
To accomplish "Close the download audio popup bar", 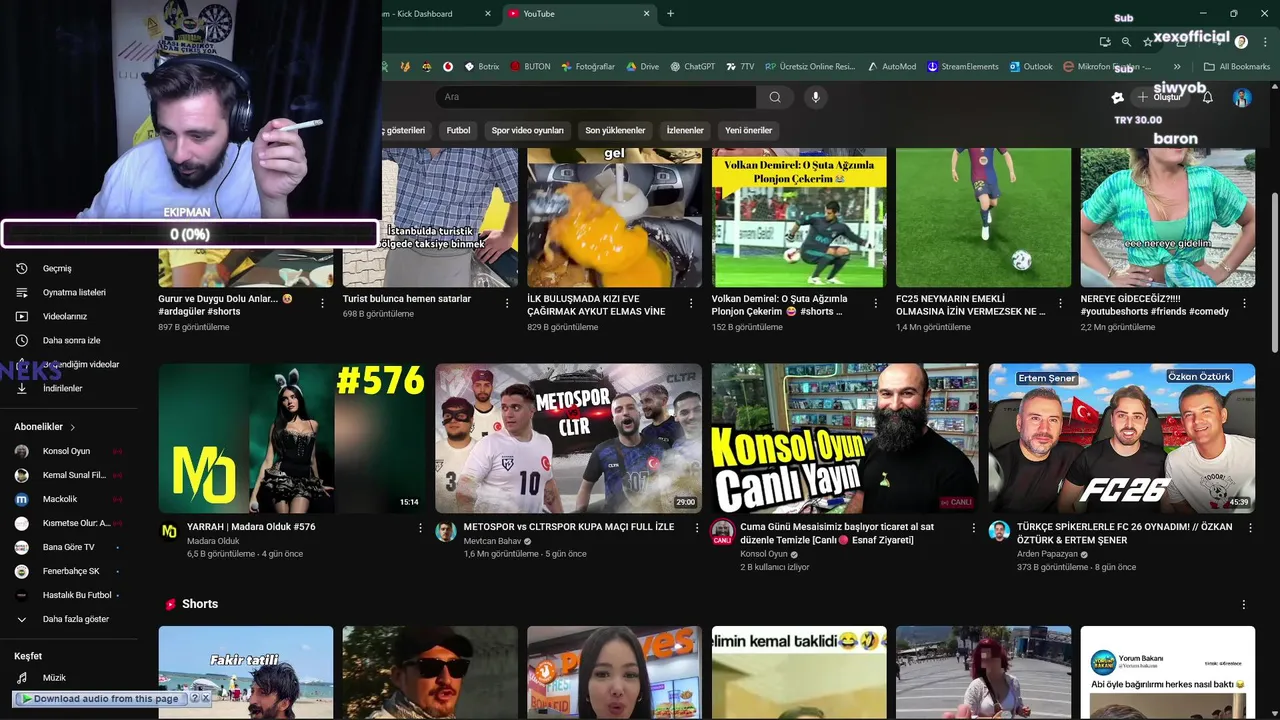I will pos(206,698).
